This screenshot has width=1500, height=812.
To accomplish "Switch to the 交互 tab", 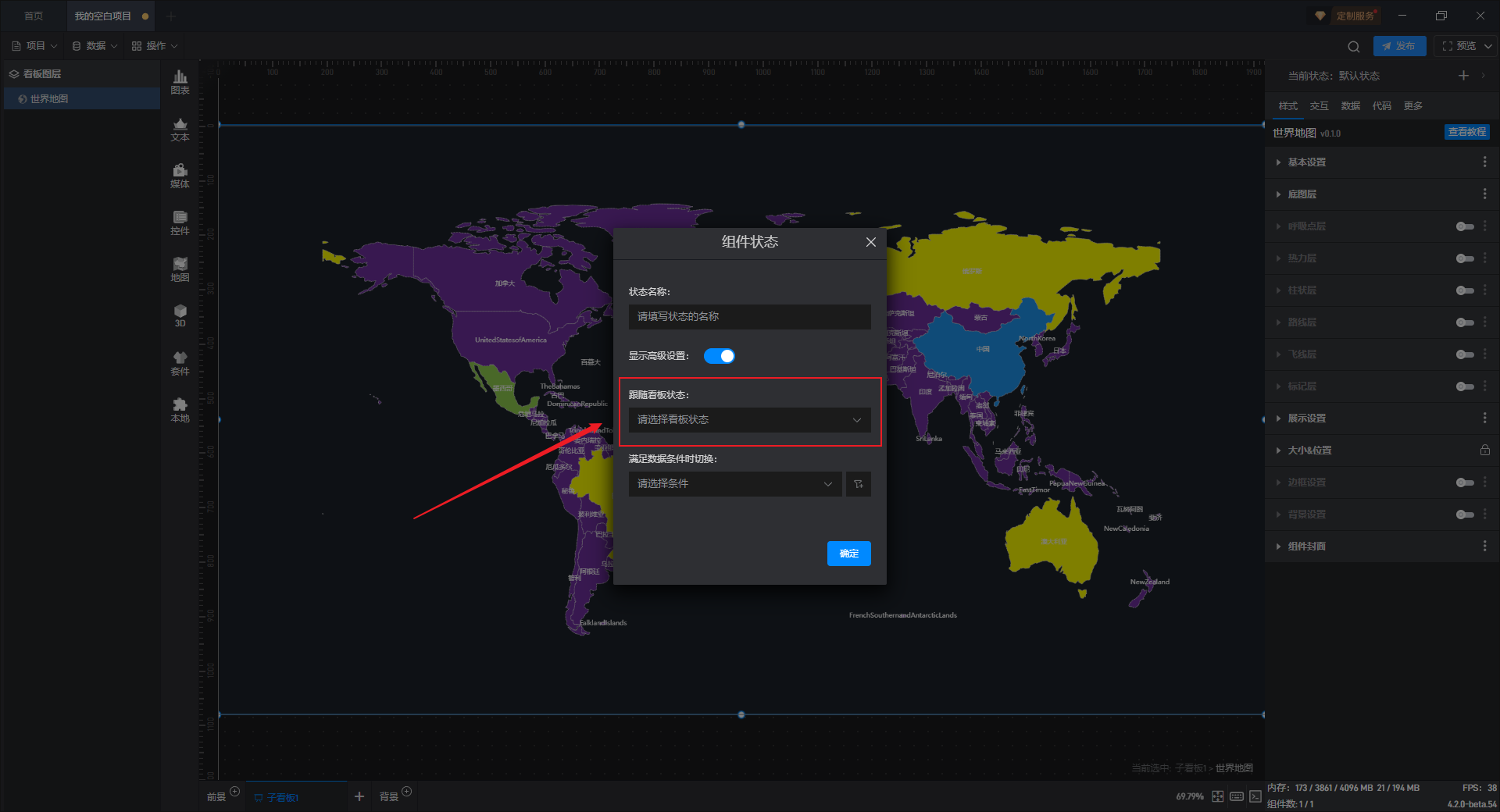I will pyautogui.click(x=1319, y=106).
